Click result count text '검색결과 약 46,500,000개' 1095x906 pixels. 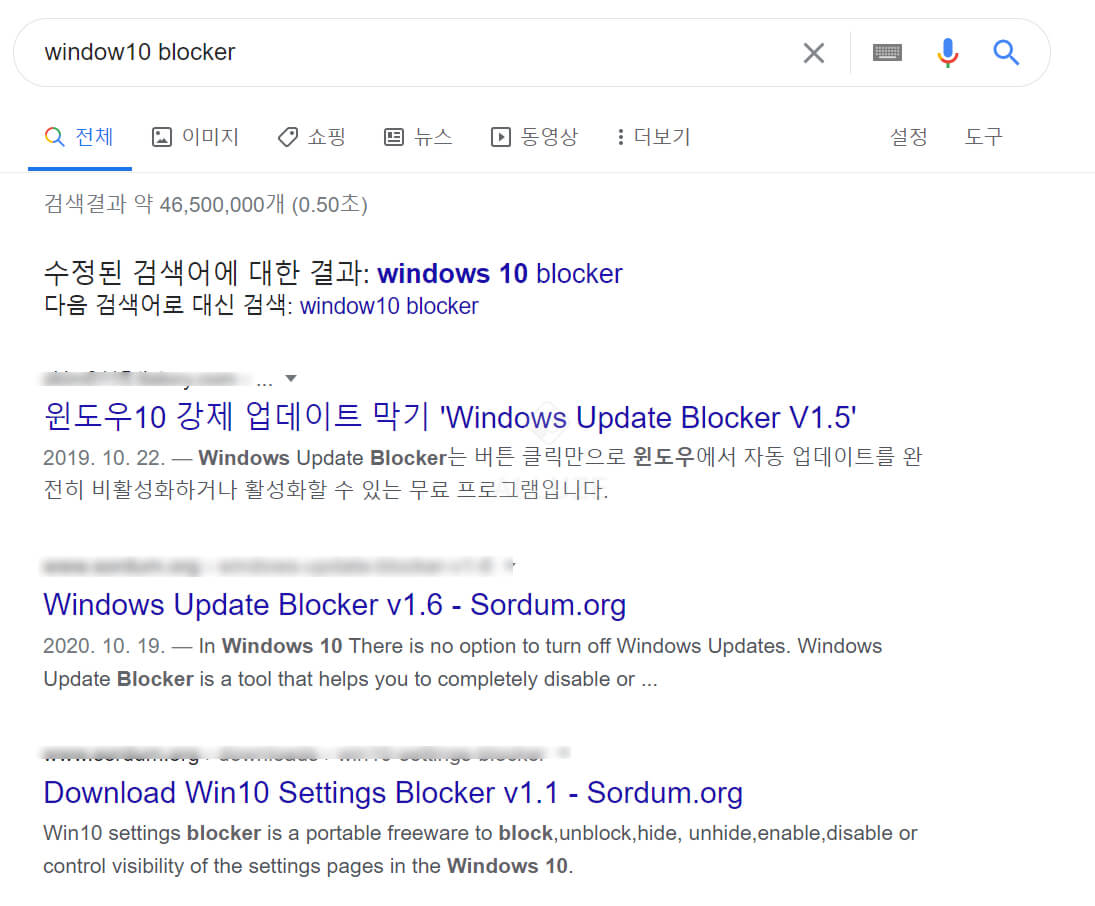coord(164,205)
